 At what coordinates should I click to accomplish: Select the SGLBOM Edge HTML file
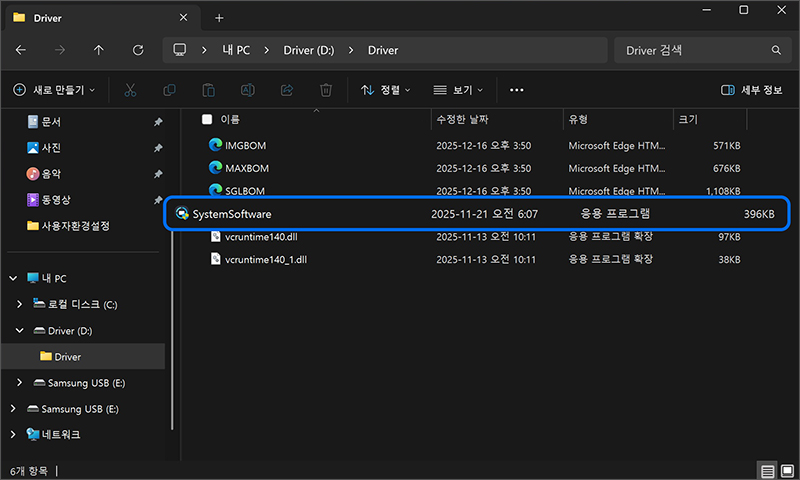245,191
